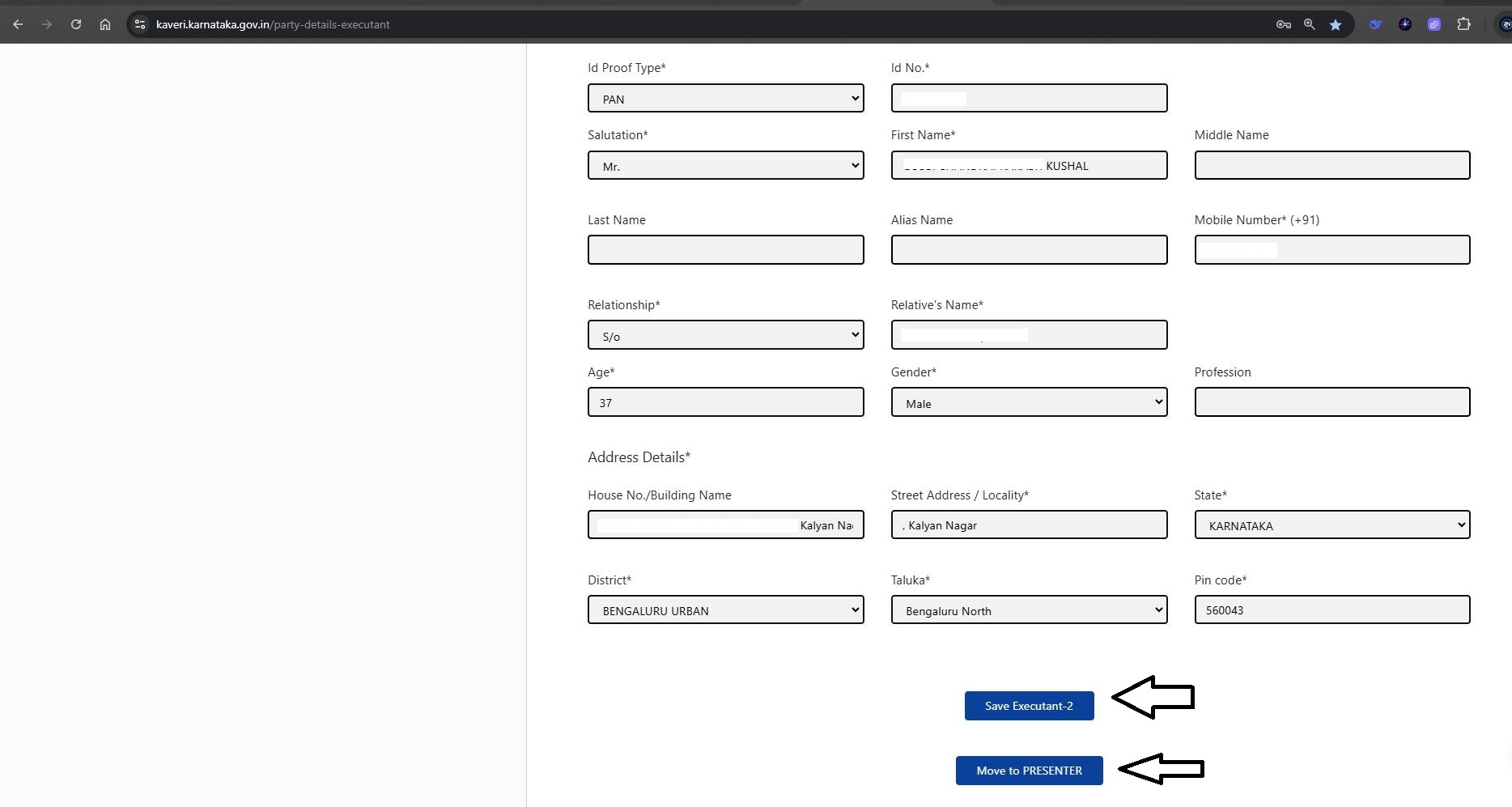1512x807 pixels.
Task: Reload the page with the refresh icon
Action: (x=76, y=24)
